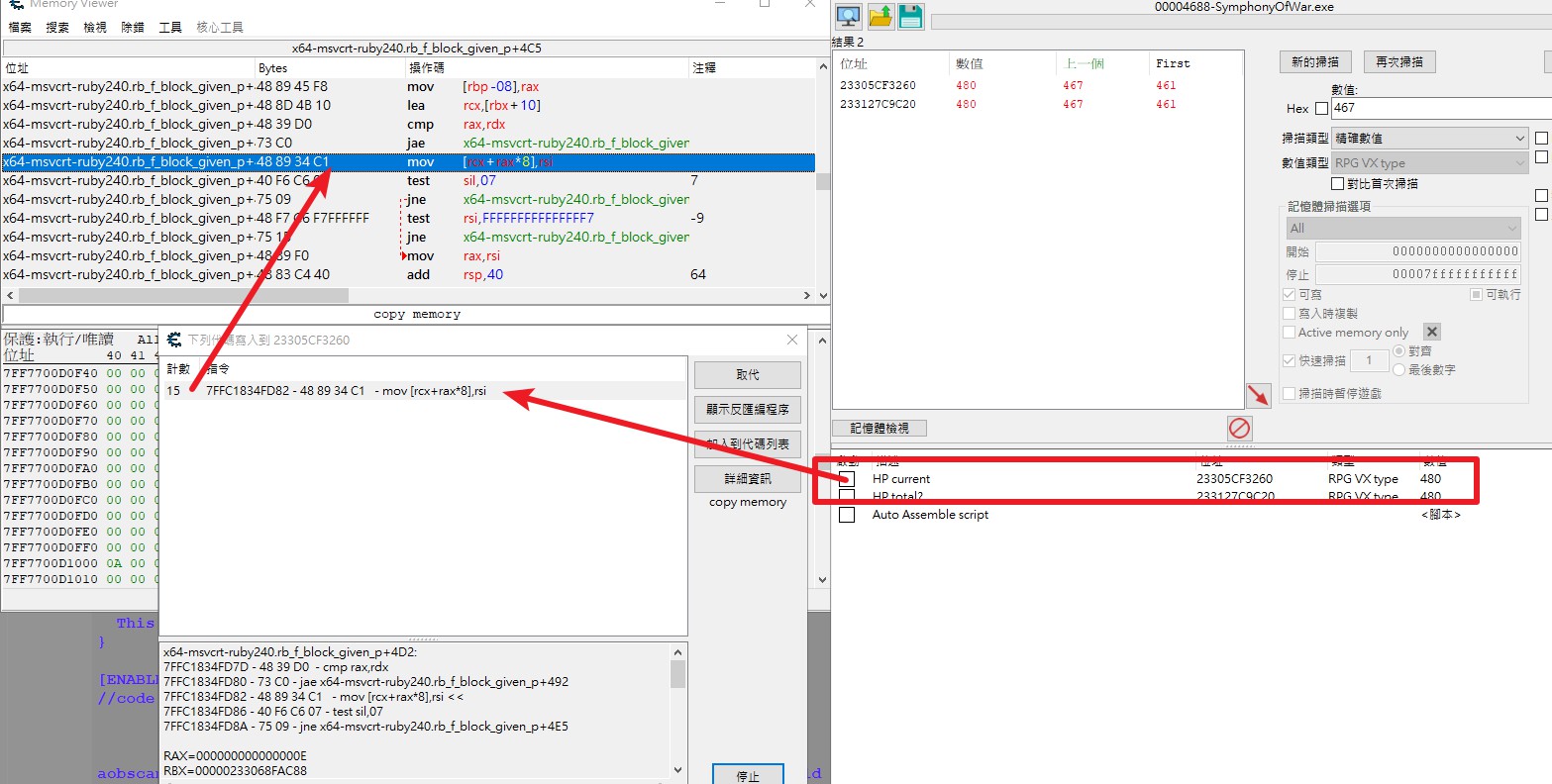Tick the Auto Assemble script checkbox
The image size is (1552, 784).
[847, 515]
